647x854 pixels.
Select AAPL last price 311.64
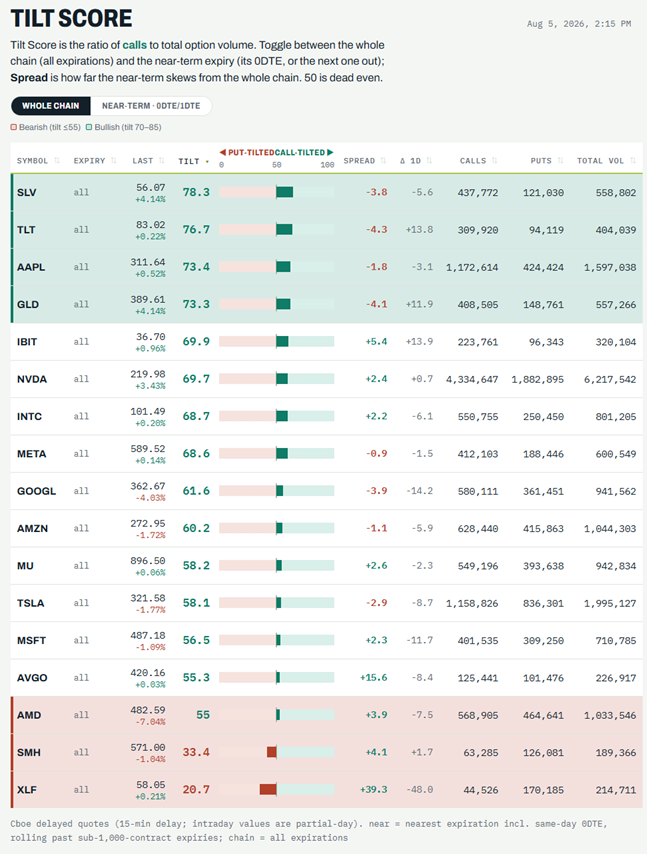tap(148, 262)
